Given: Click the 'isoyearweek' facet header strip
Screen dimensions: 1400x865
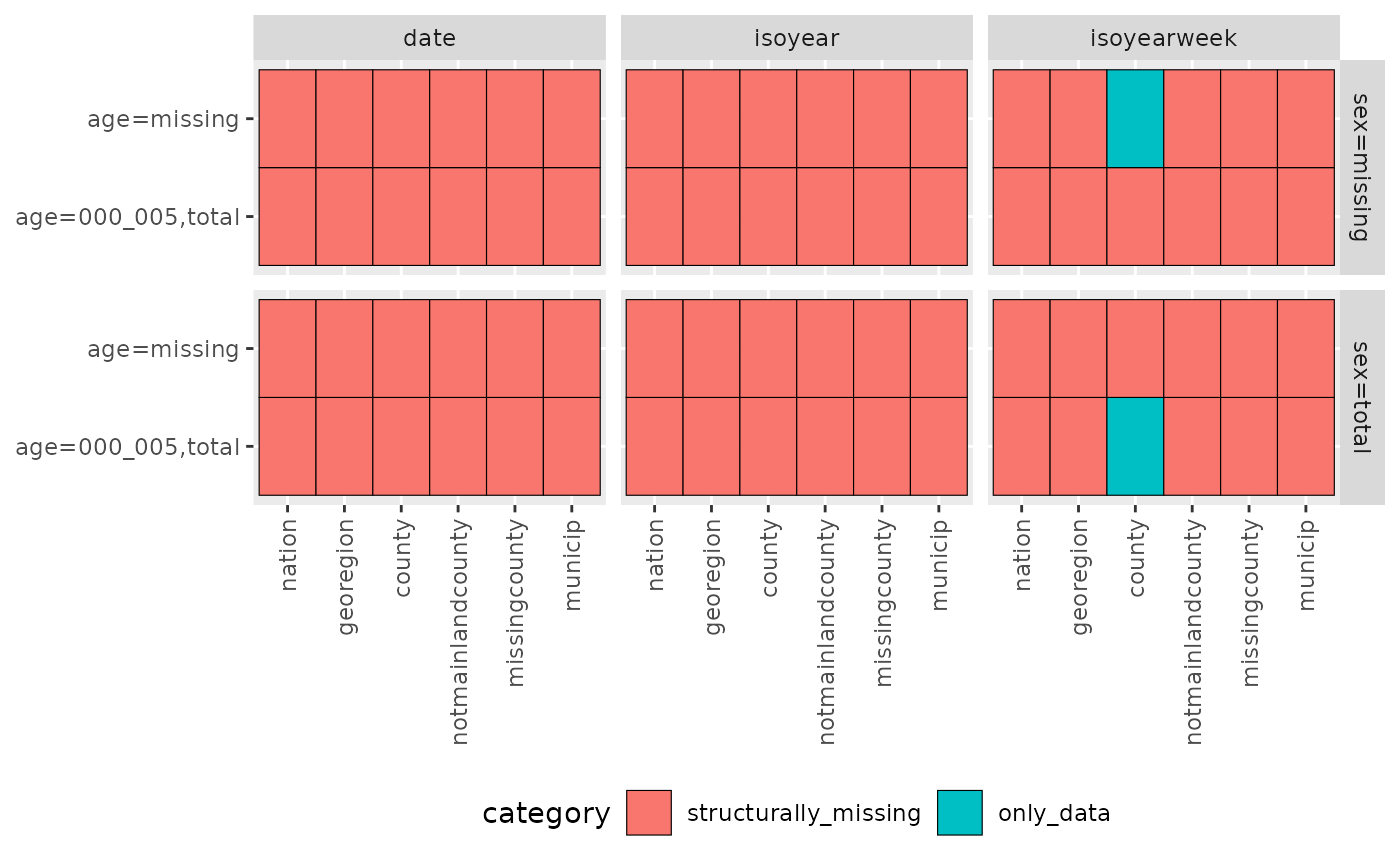Looking at the screenshot, I should 1163,38.
